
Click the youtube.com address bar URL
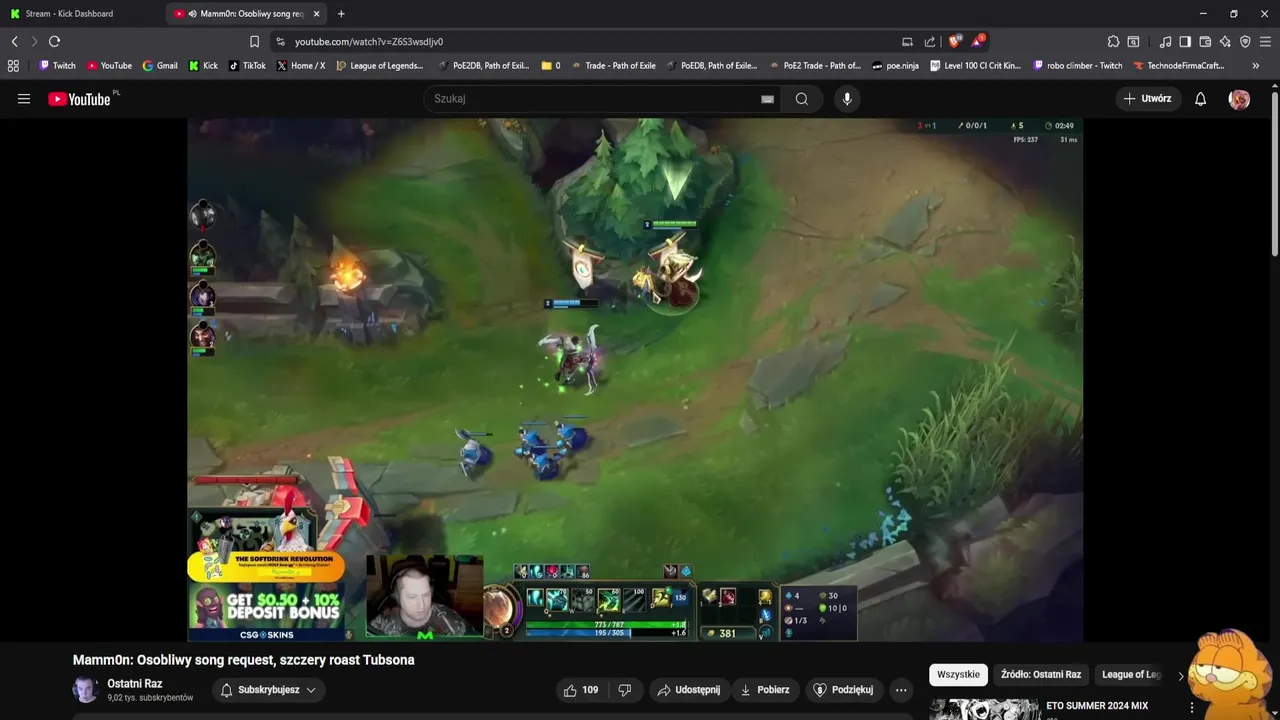pyautogui.click(x=369, y=41)
